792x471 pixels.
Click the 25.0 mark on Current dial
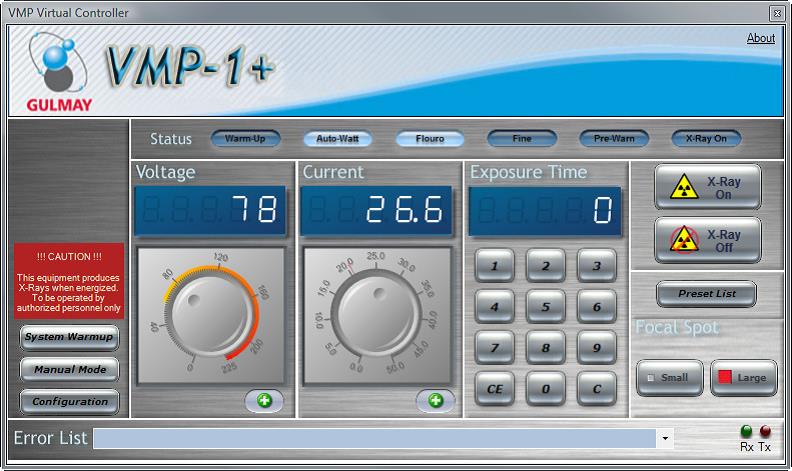click(x=376, y=256)
